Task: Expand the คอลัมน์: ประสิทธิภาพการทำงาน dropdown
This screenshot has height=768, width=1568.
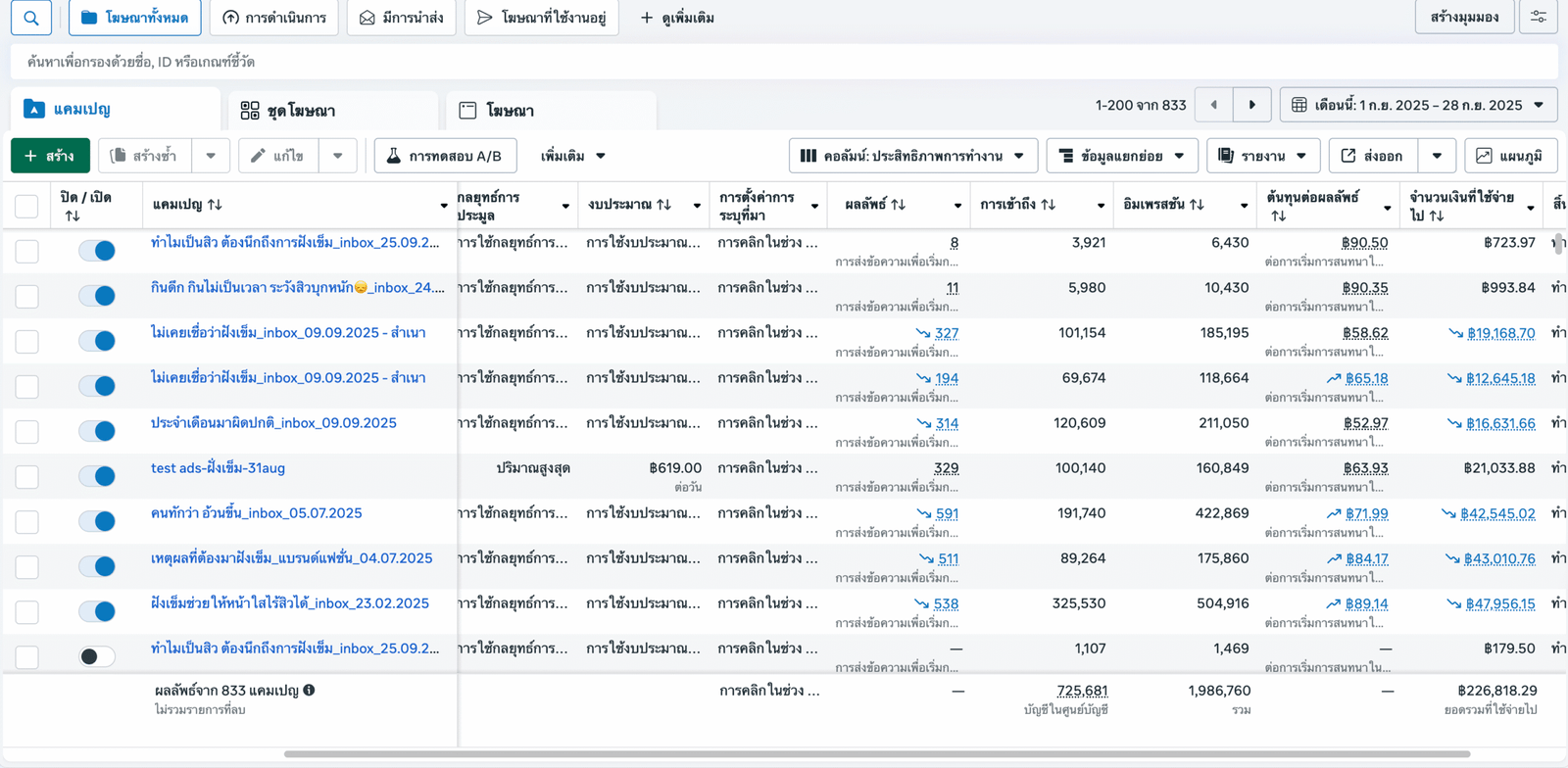Action: coord(912,156)
